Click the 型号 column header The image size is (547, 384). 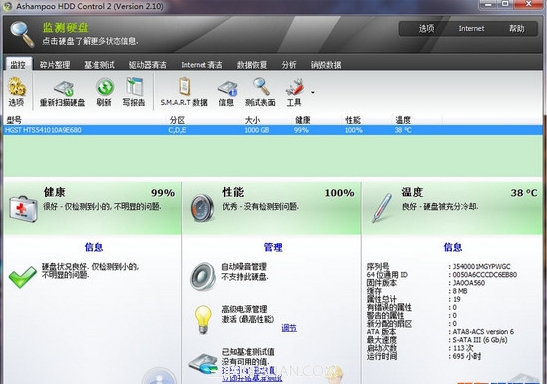click(14, 120)
